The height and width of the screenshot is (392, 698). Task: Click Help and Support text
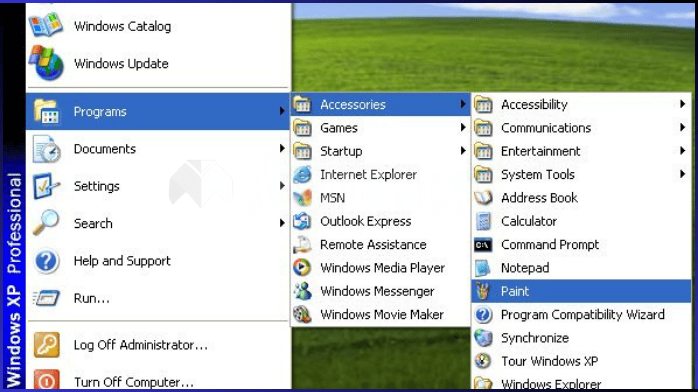pos(122,261)
